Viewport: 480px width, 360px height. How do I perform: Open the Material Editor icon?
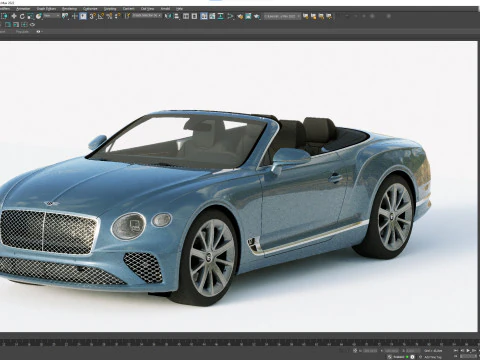tap(230, 16)
